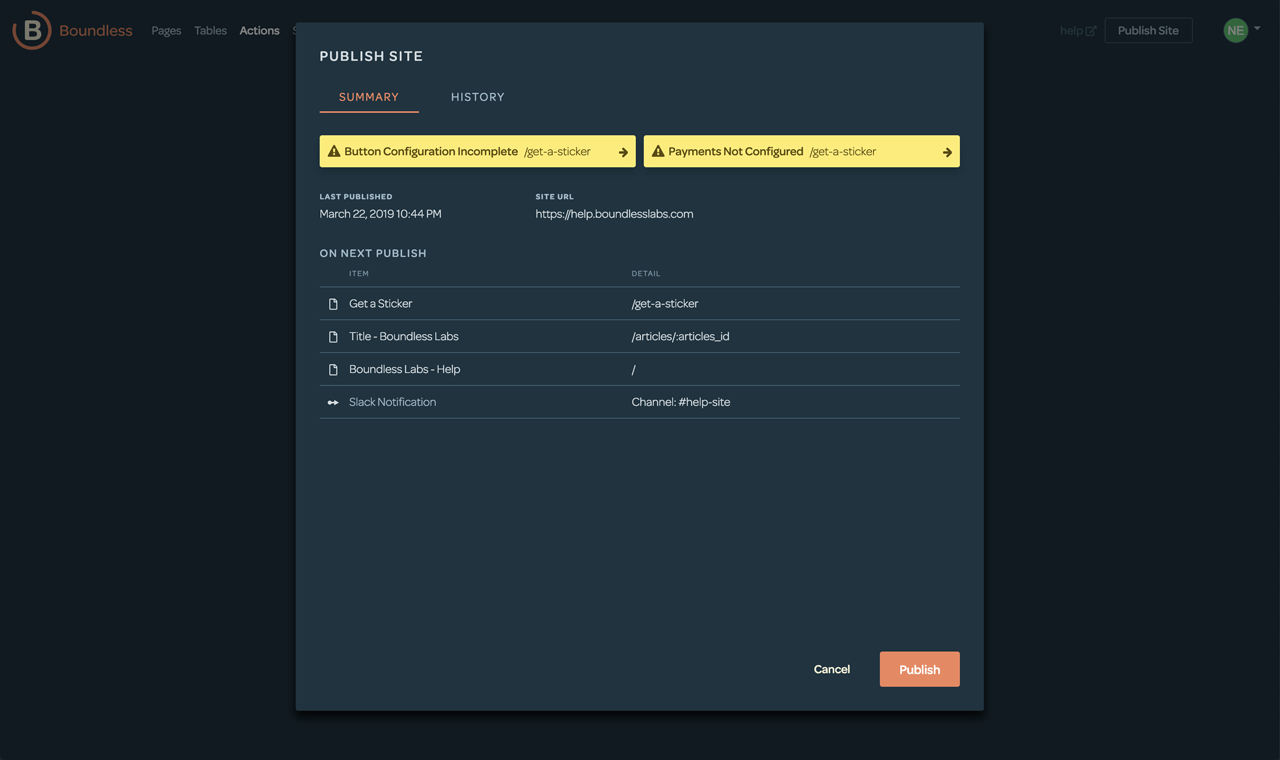Click the Boundless Labs - Help root path detail

coord(634,370)
